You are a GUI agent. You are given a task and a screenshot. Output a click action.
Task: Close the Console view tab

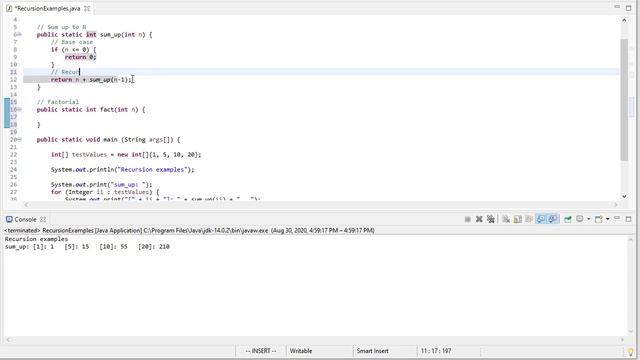click(x=43, y=219)
